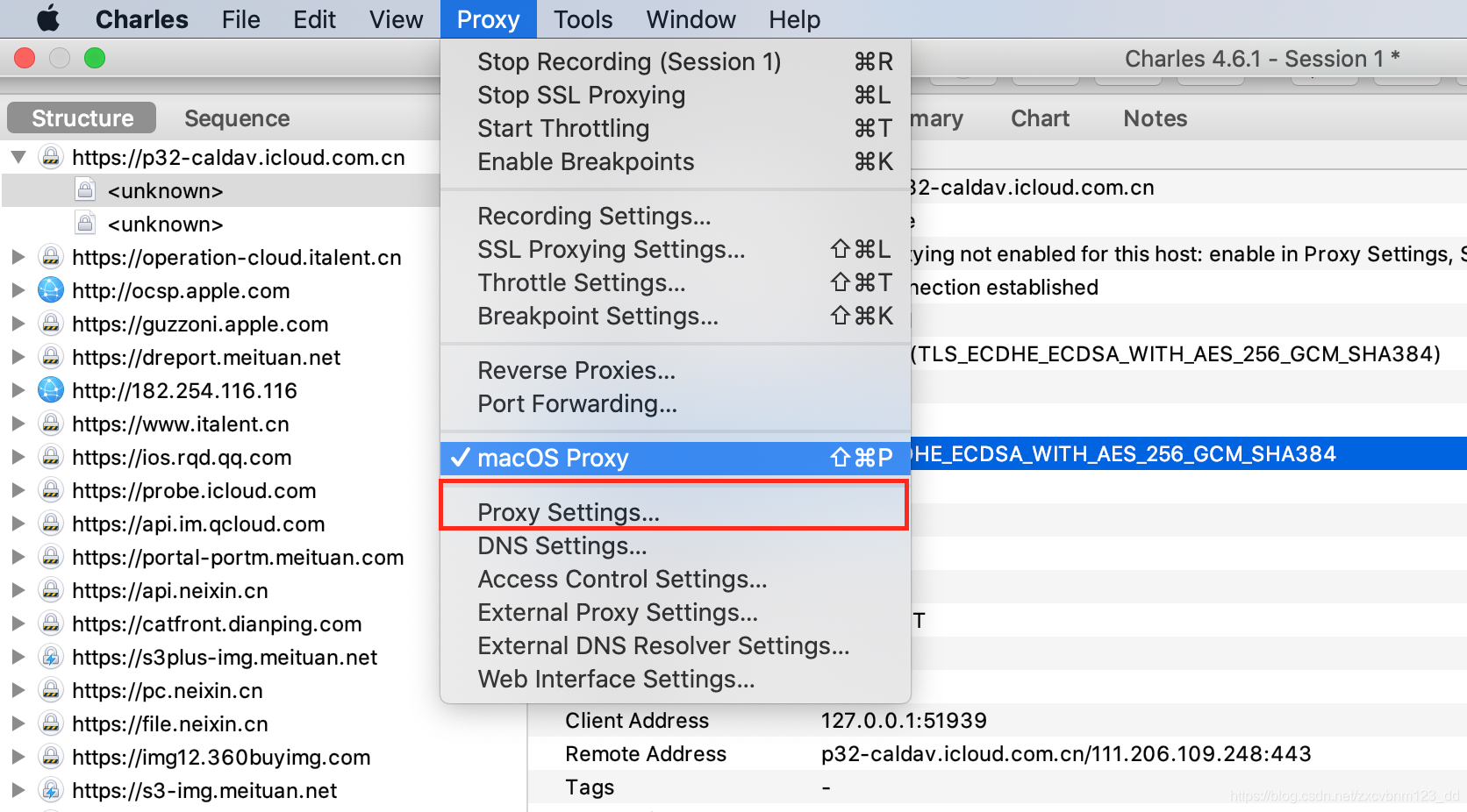
Task: Open Reverse Proxies...
Action: tap(675, 370)
